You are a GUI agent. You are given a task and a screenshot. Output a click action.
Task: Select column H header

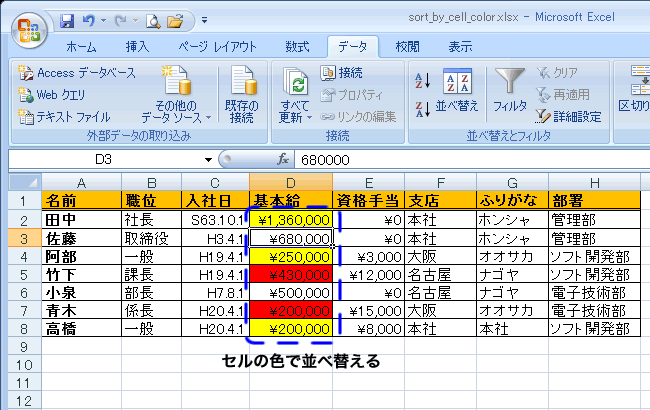coord(594,182)
